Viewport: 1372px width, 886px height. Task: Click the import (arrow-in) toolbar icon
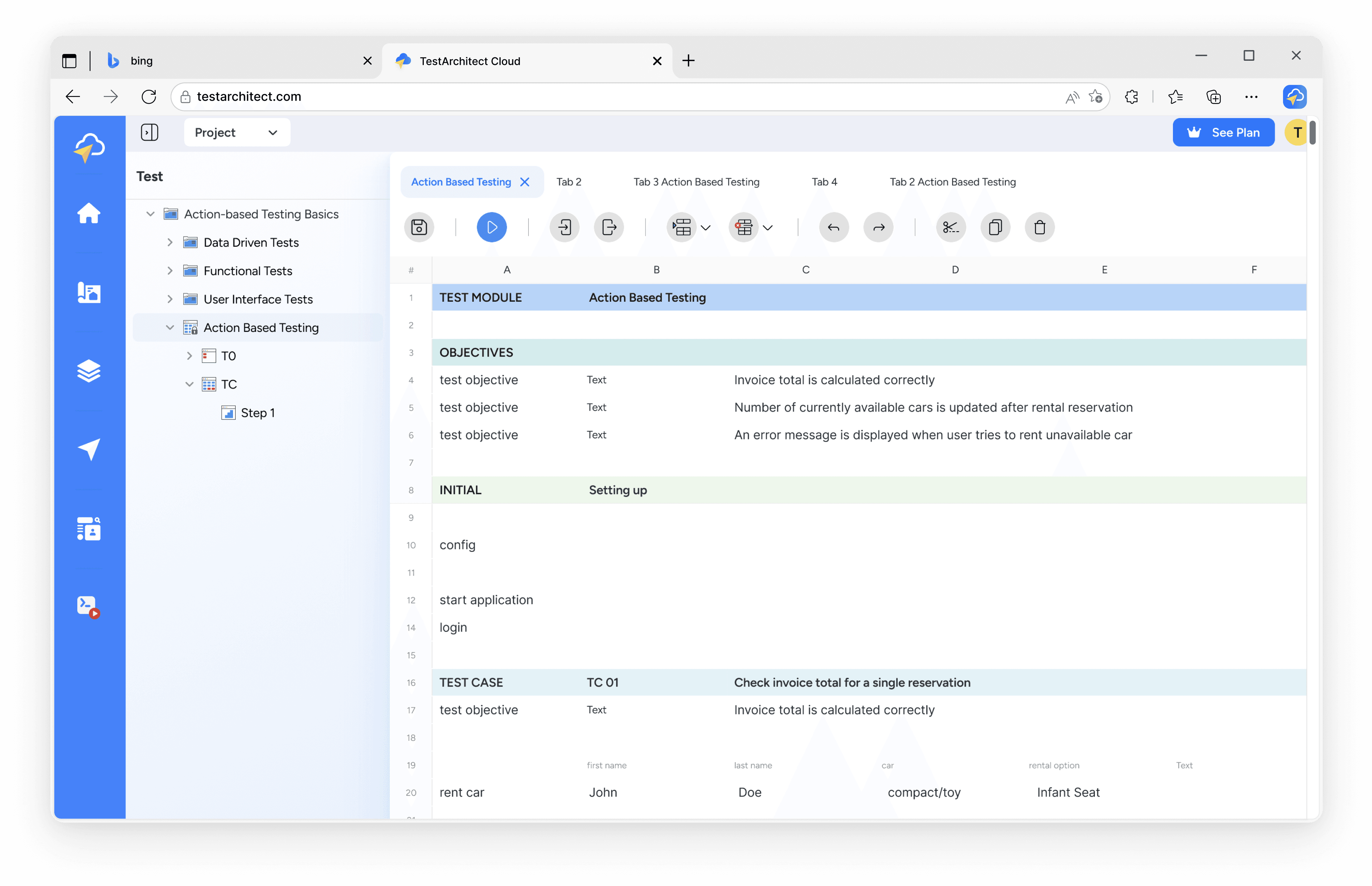564,227
